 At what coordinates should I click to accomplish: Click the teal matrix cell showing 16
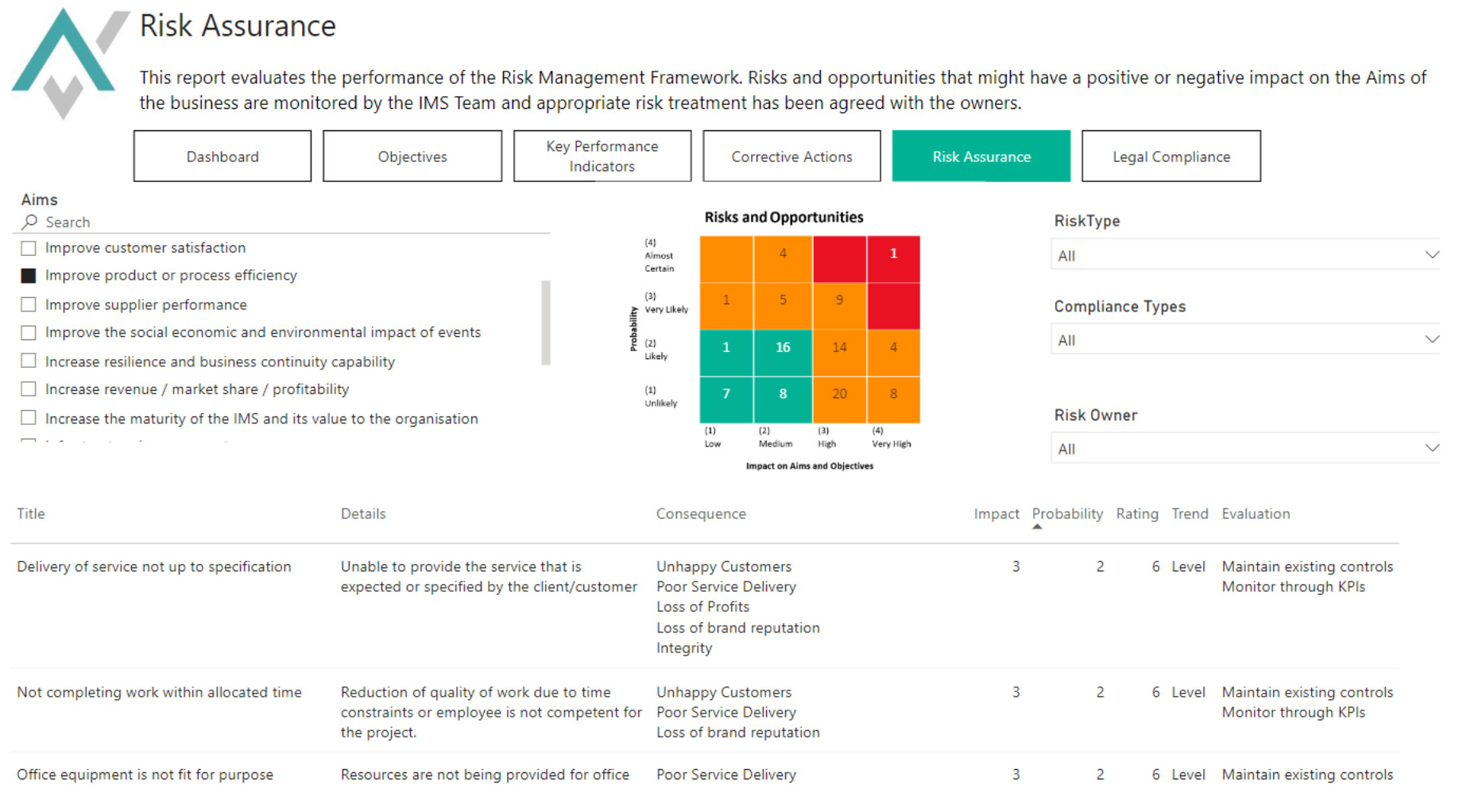click(x=783, y=347)
